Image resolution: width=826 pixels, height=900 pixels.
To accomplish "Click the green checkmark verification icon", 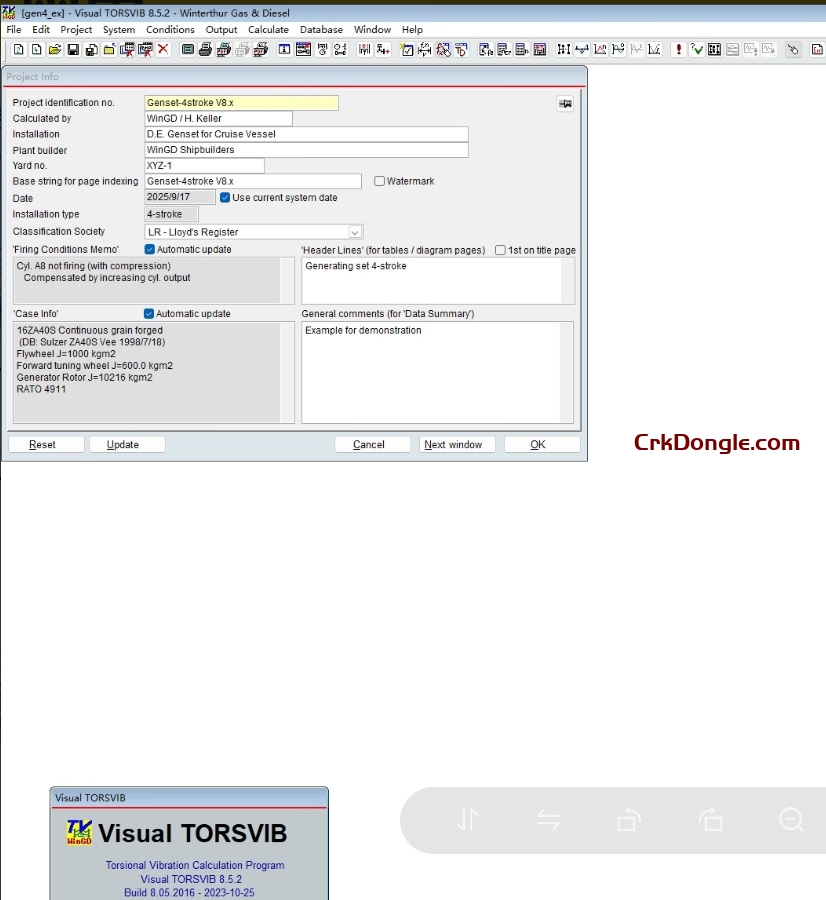I will tap(696, 48).
